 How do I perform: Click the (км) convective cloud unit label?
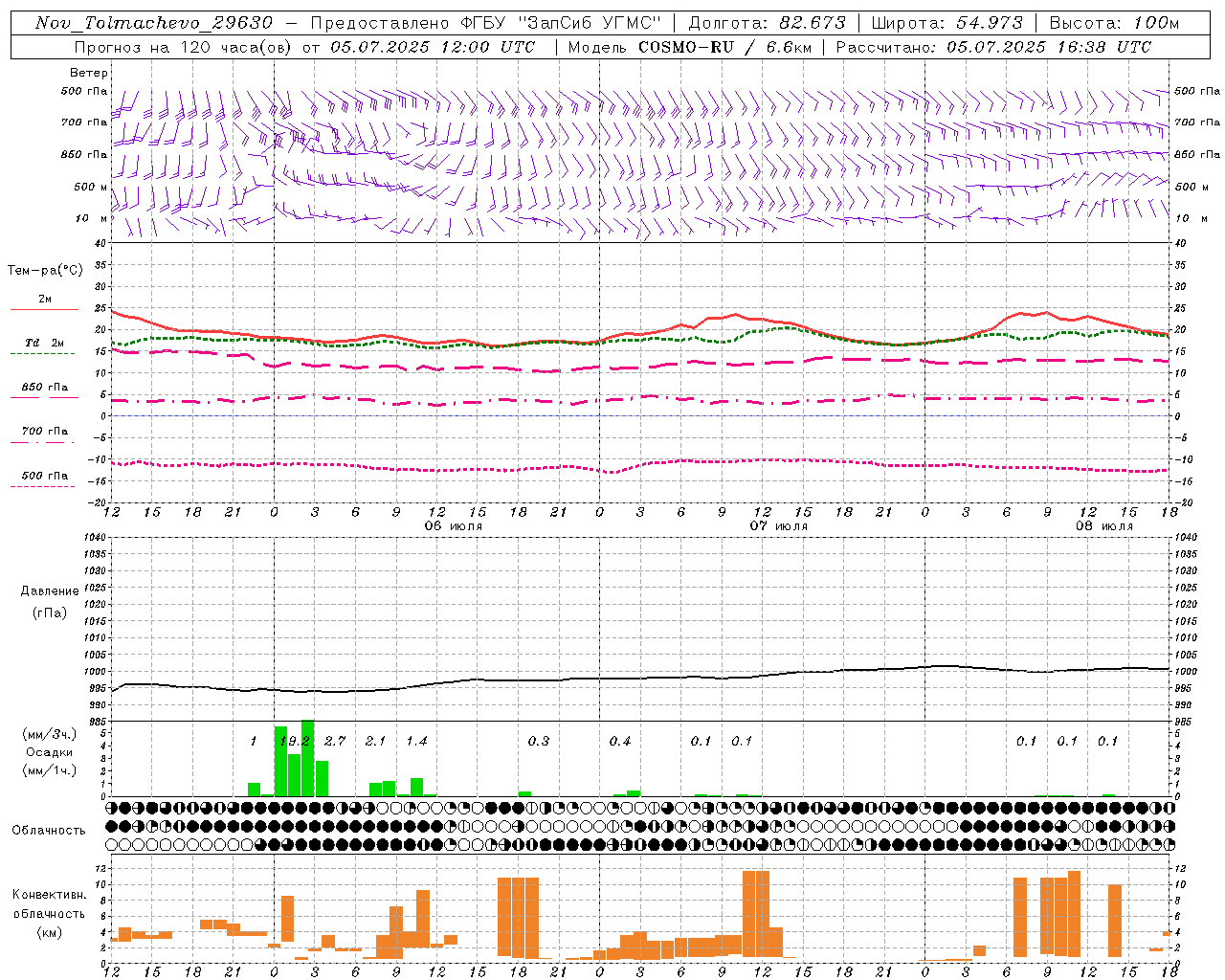pos(50,932)
